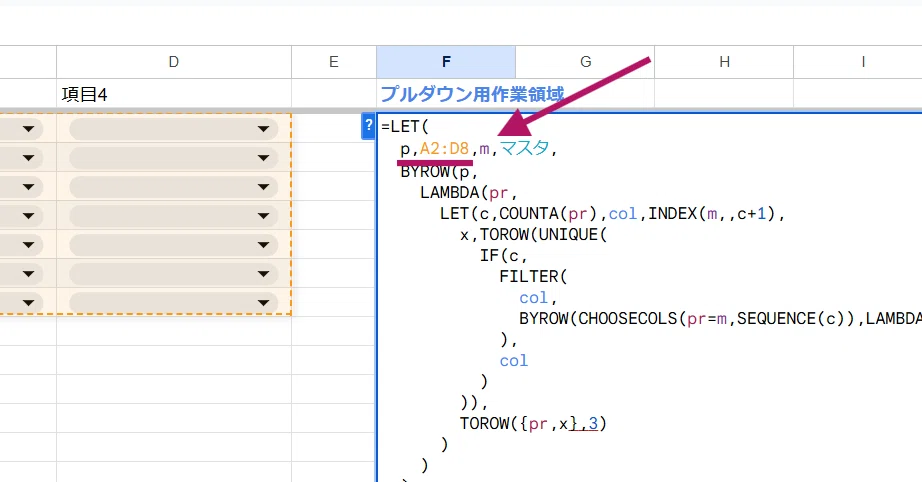The height and width of the screenshot is (482, 922).
Task: Click the BYROW(p, formula line
Action: click(439, 172)
